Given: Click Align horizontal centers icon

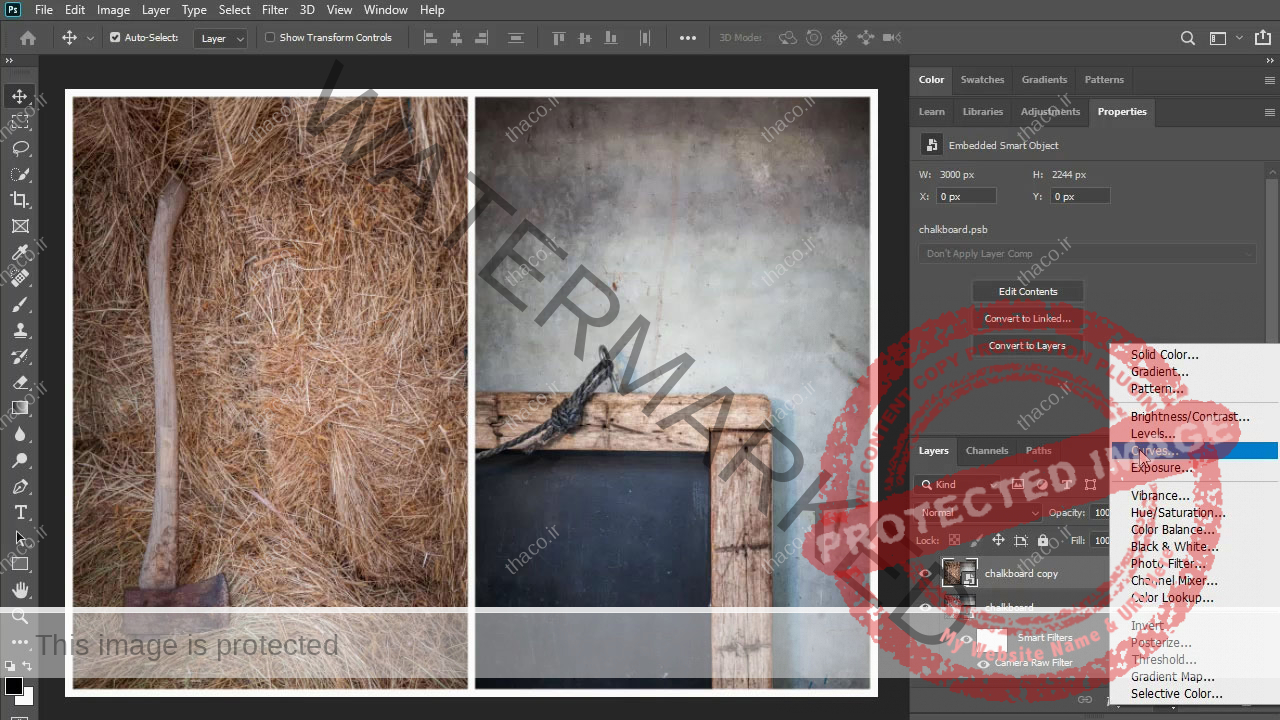Looking at the screenshot, I should (x=456, y=38).
